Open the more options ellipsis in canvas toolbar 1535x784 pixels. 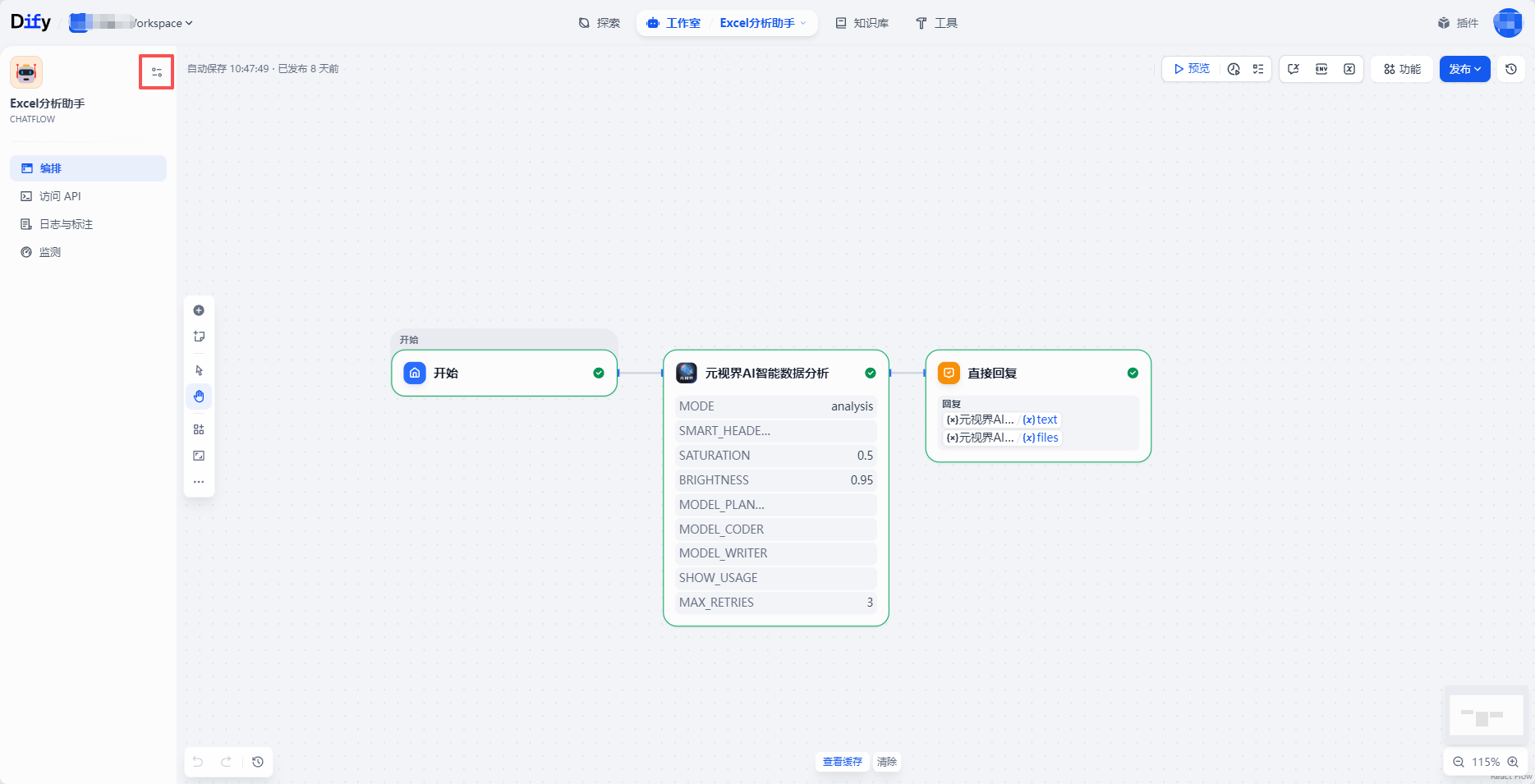tap(199, 482)
